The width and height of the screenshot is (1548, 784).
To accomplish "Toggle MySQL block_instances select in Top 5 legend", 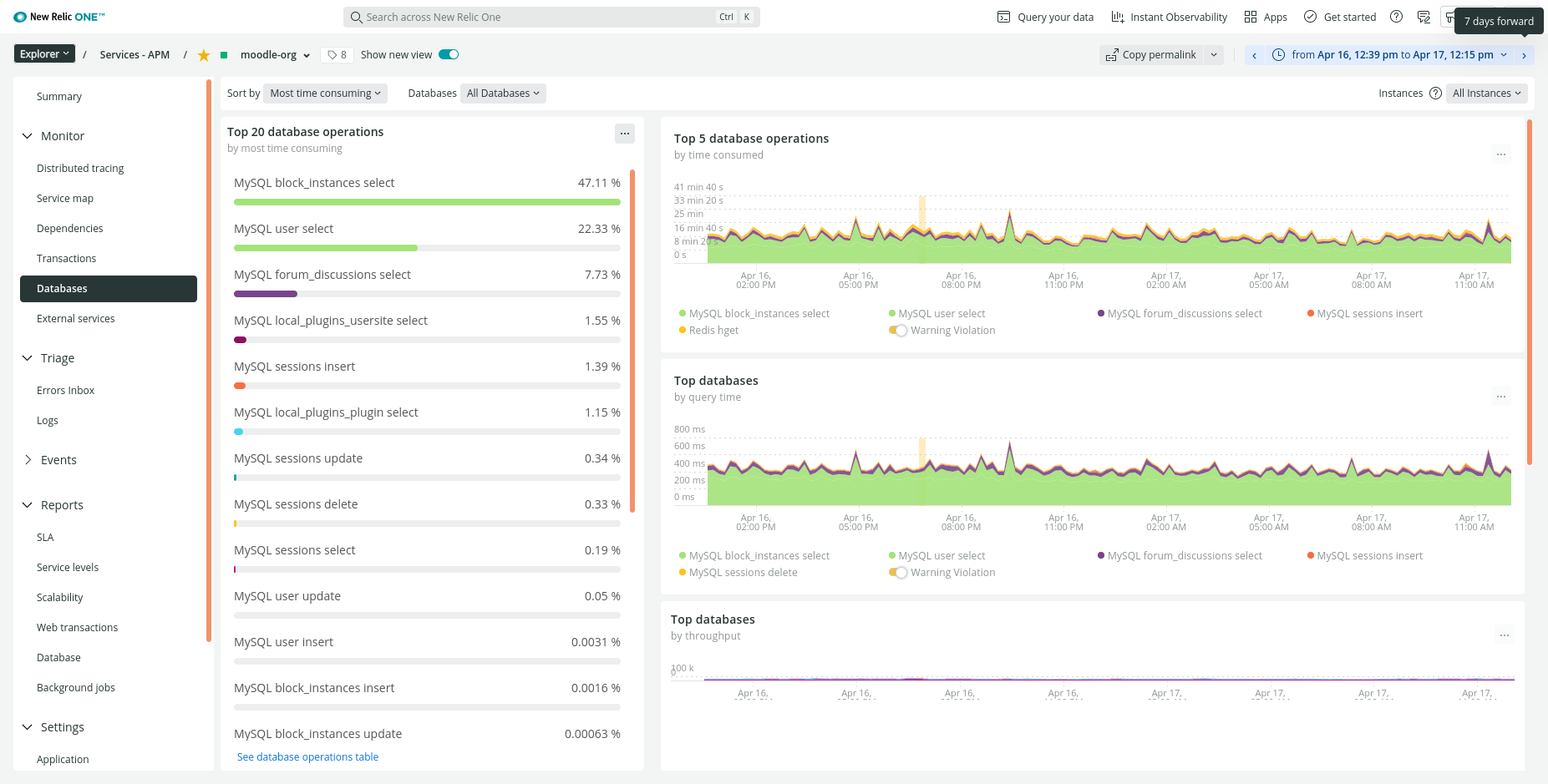I will (x=754, y=314).
